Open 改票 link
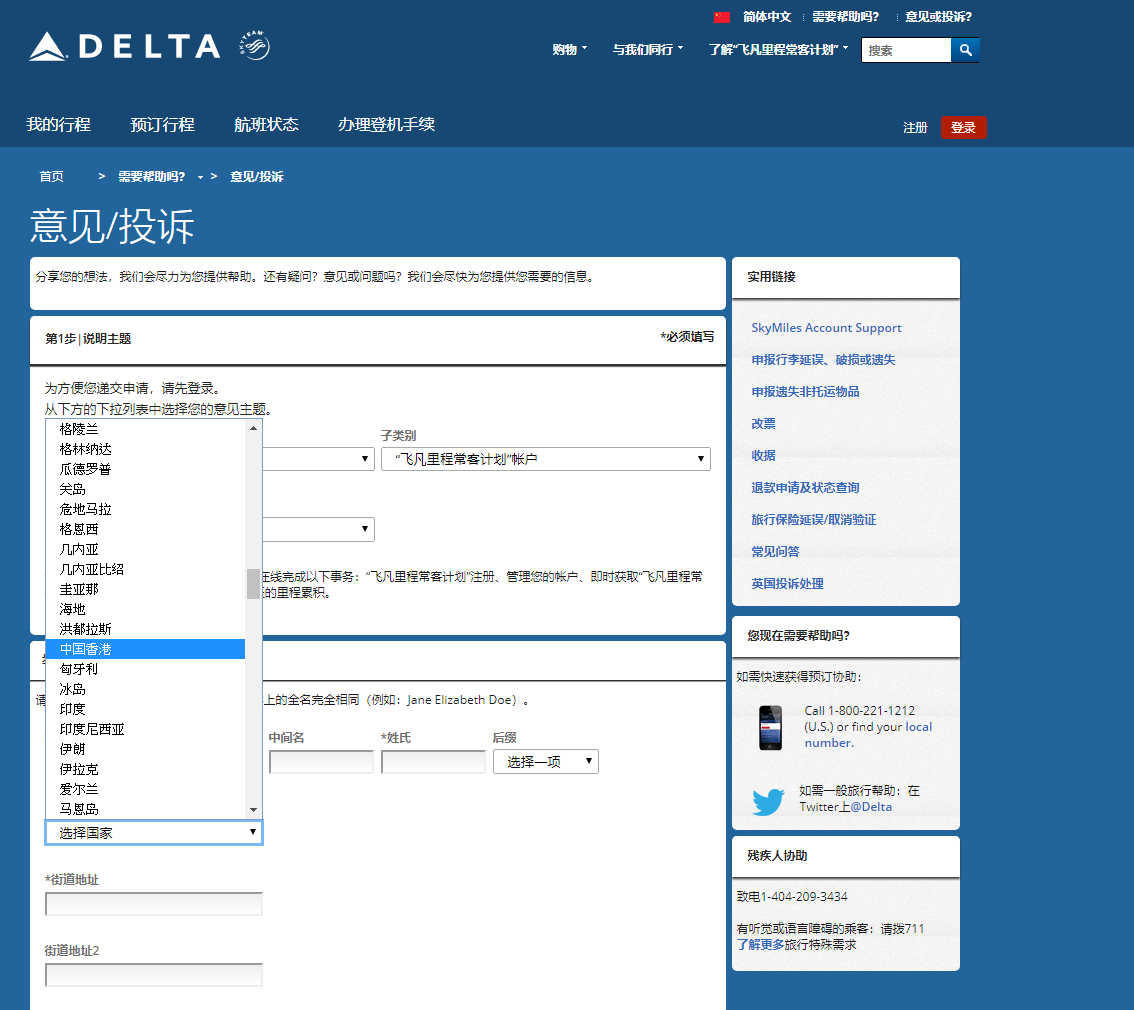The width and height of the screenshot is (1134, 1010). (x=763, y=424)
